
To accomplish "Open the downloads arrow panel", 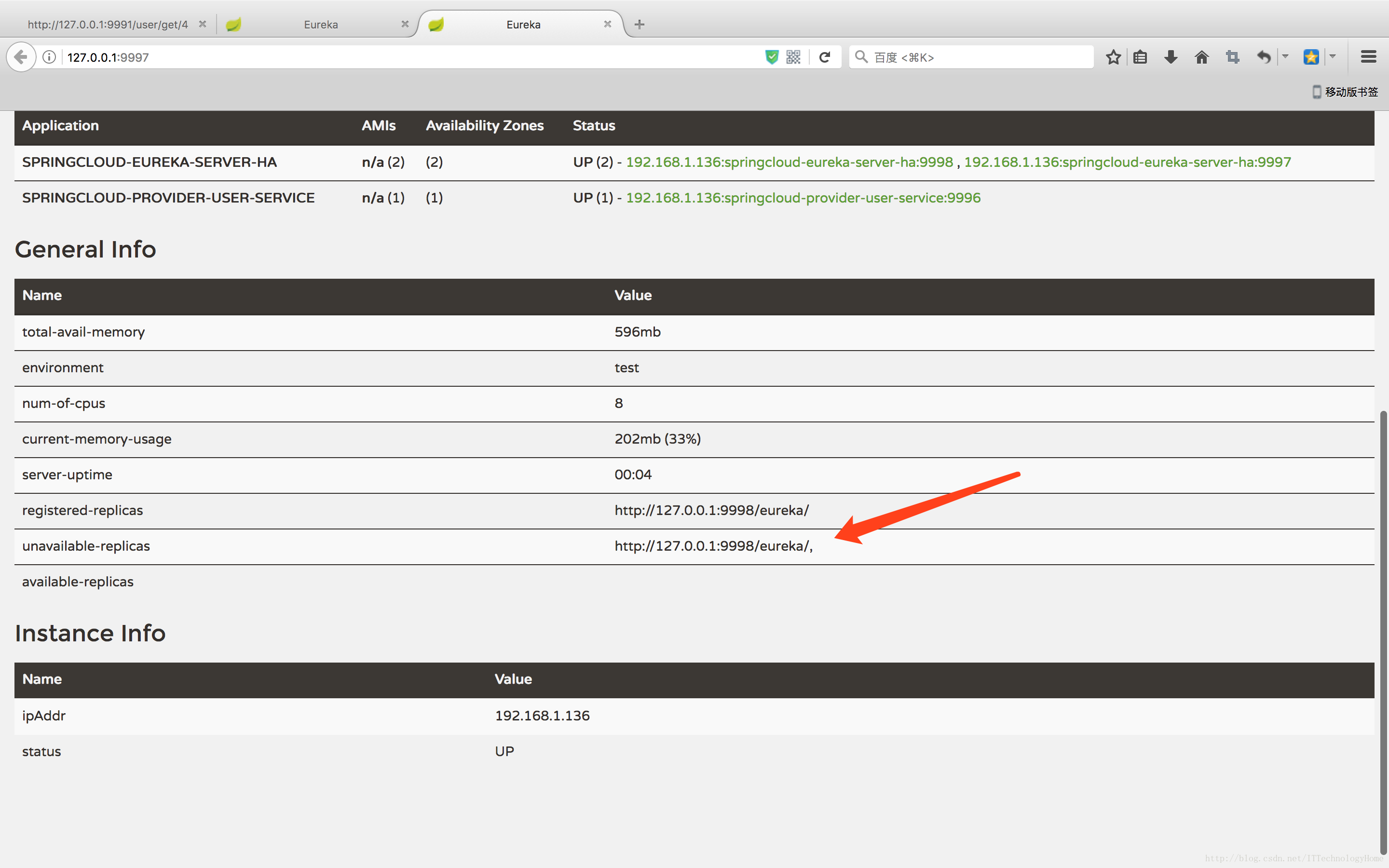I will click(x=1171, y=57).
